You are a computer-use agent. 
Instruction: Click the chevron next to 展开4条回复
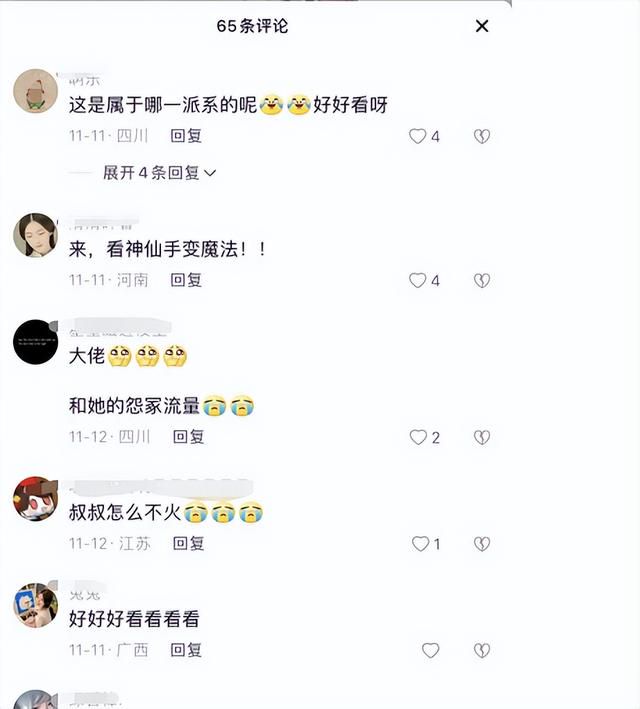210,173
